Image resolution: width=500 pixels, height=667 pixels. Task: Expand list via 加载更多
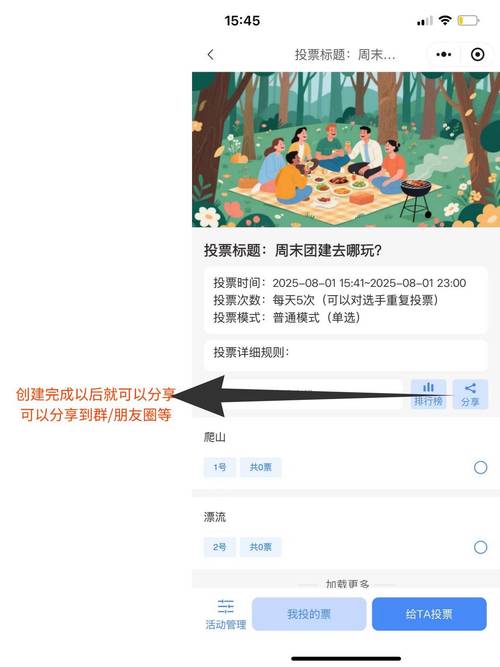347,584
